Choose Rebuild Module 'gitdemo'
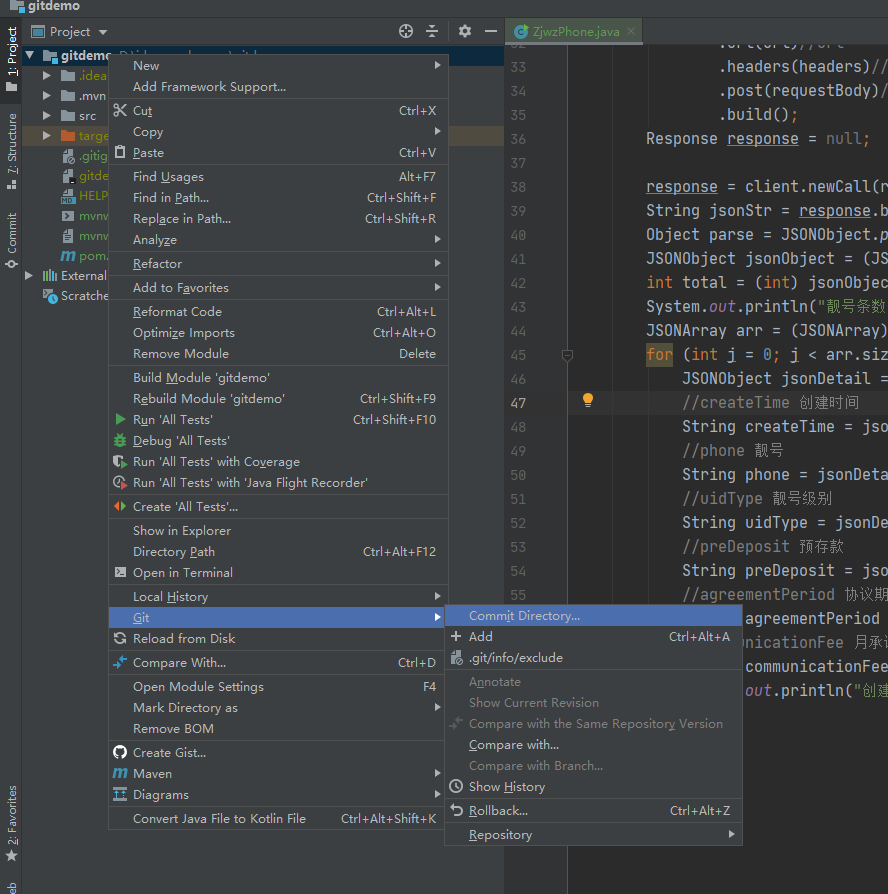 (278, 399)
